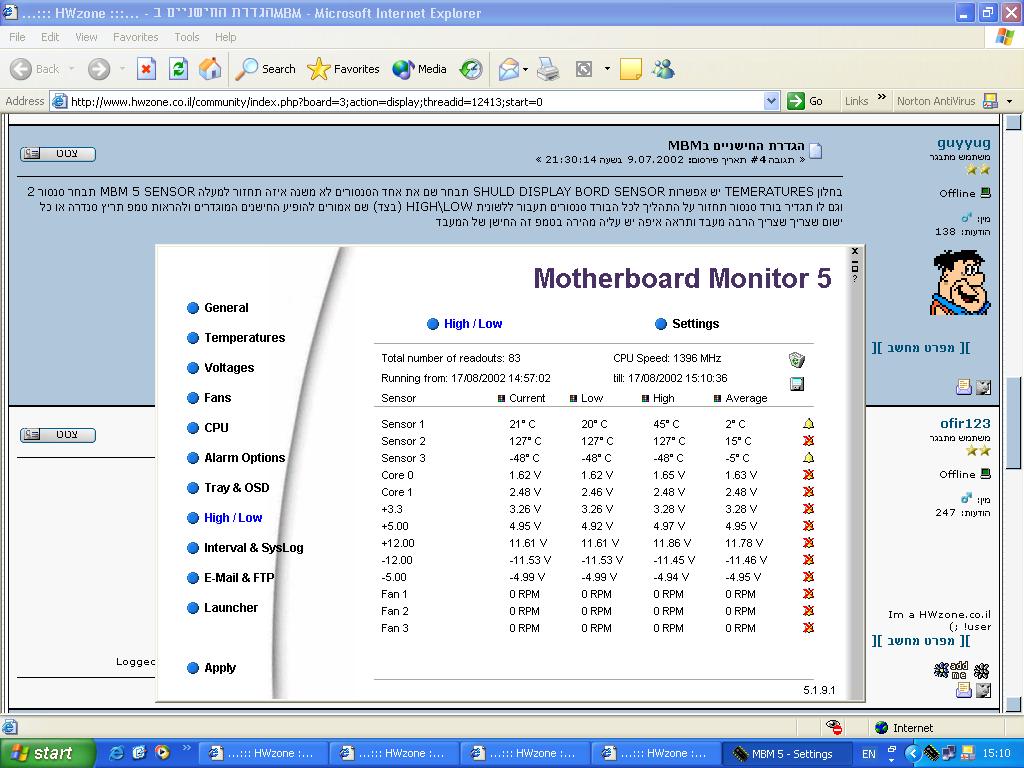Open the Search pane
Image resolution: width=1024 pixels, height=768 pixels.
(x=265, y=69)
